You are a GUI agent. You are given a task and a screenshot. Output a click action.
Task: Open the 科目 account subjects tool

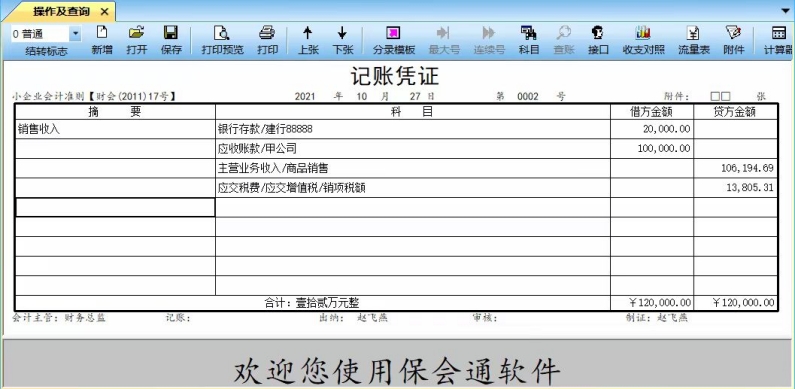(x=528, y=40)
